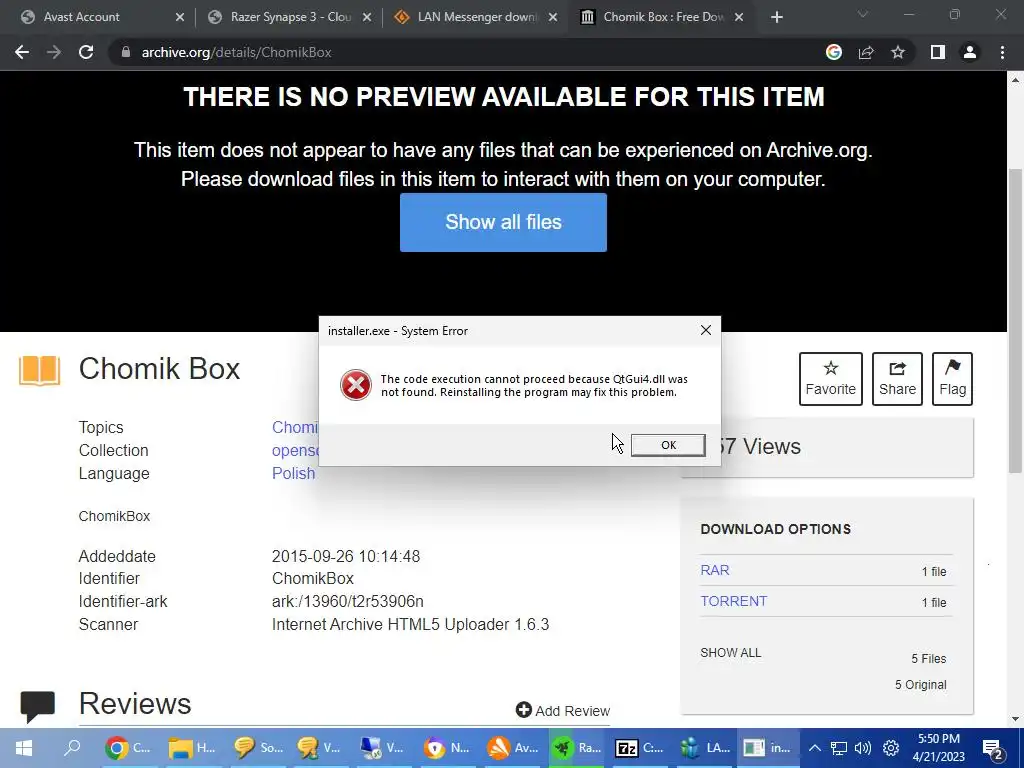Screen dimensions: 1024x768
Task: Open the RAR download option
Action: coord(714,570)
